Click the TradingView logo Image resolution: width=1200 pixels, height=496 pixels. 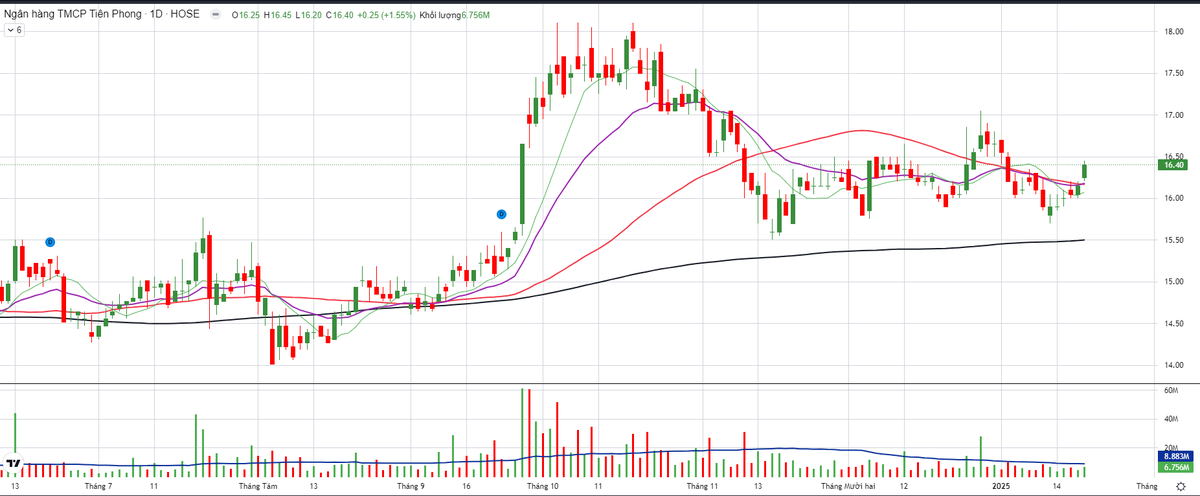coord(13,464)
